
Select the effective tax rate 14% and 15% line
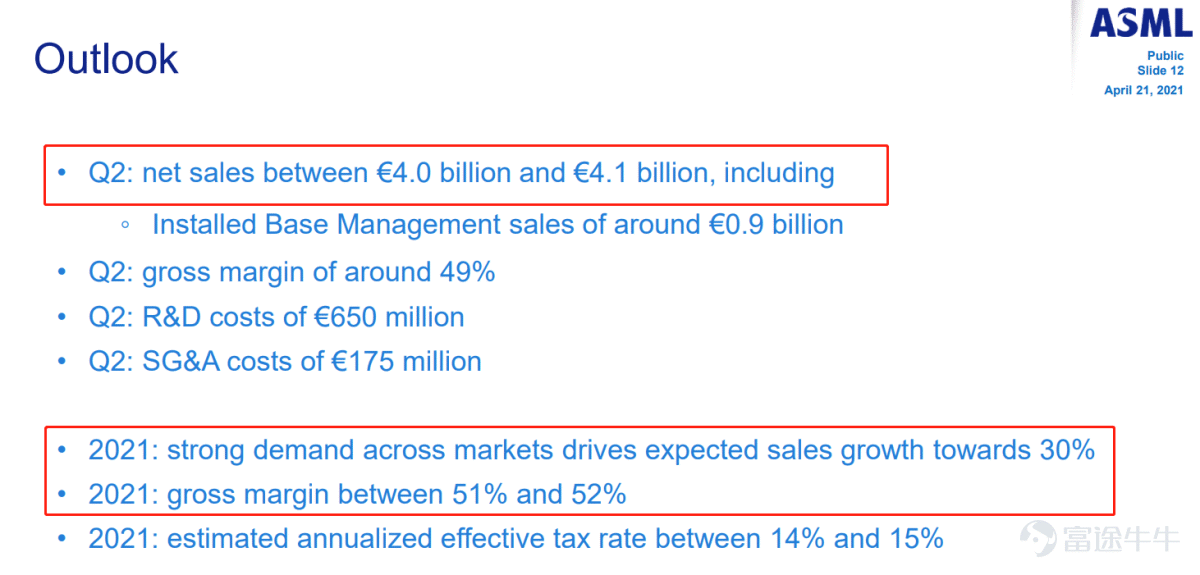tap(516, 539)
